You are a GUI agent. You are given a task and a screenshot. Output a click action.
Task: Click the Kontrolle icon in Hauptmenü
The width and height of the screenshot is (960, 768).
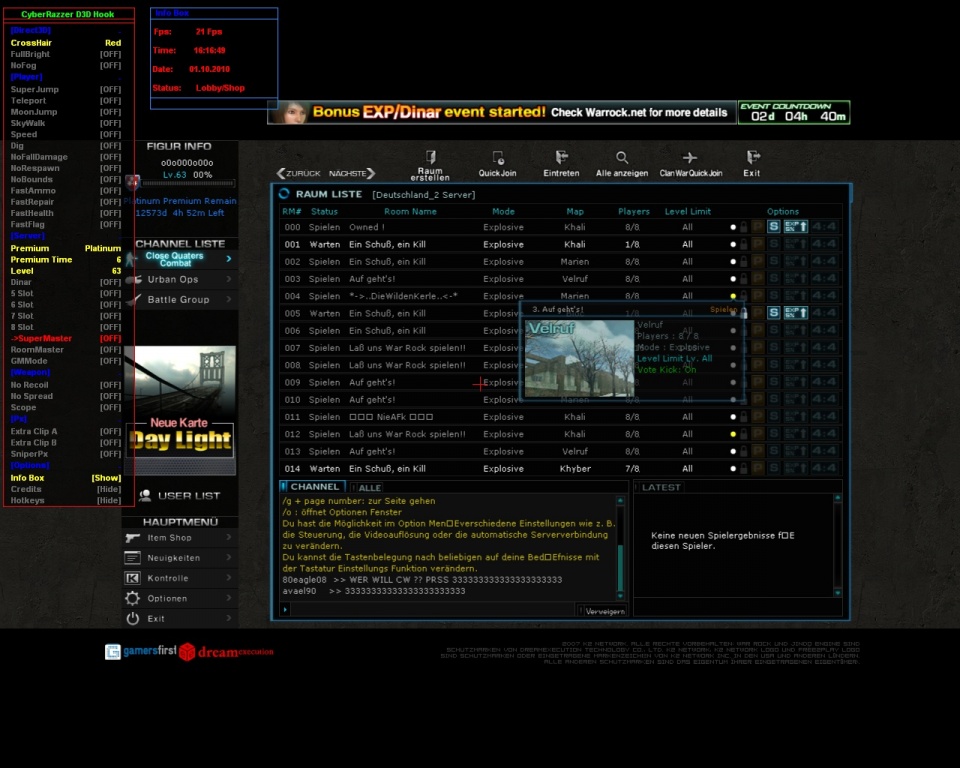132,578
